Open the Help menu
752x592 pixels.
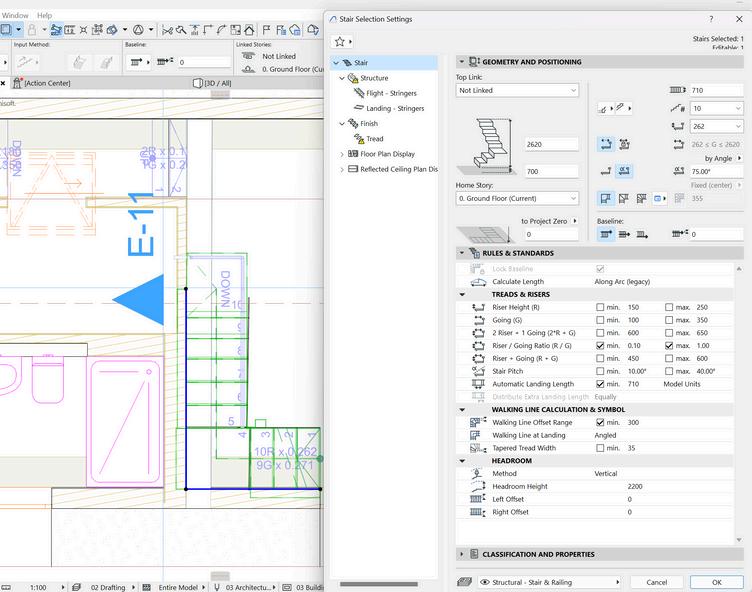[x=44, y=16]
